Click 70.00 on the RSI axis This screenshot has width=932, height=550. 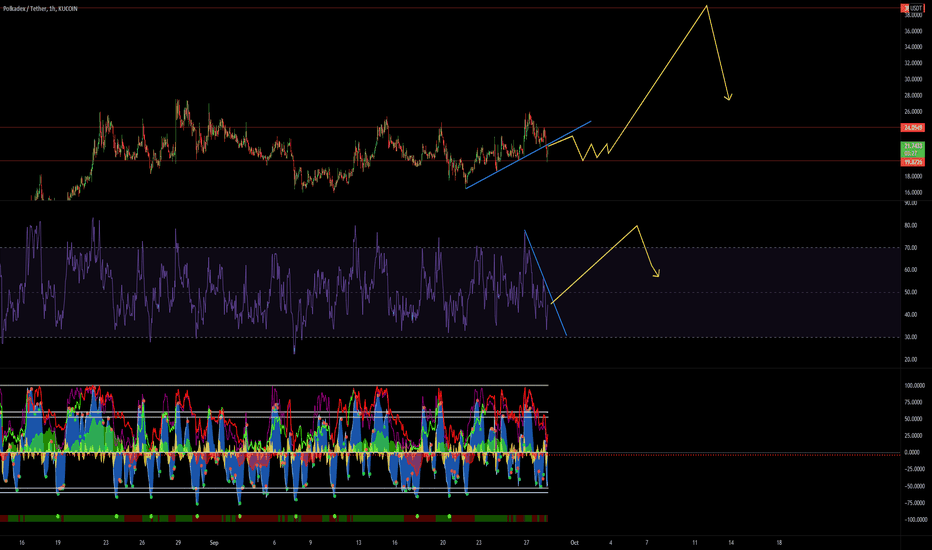(911, 247)
